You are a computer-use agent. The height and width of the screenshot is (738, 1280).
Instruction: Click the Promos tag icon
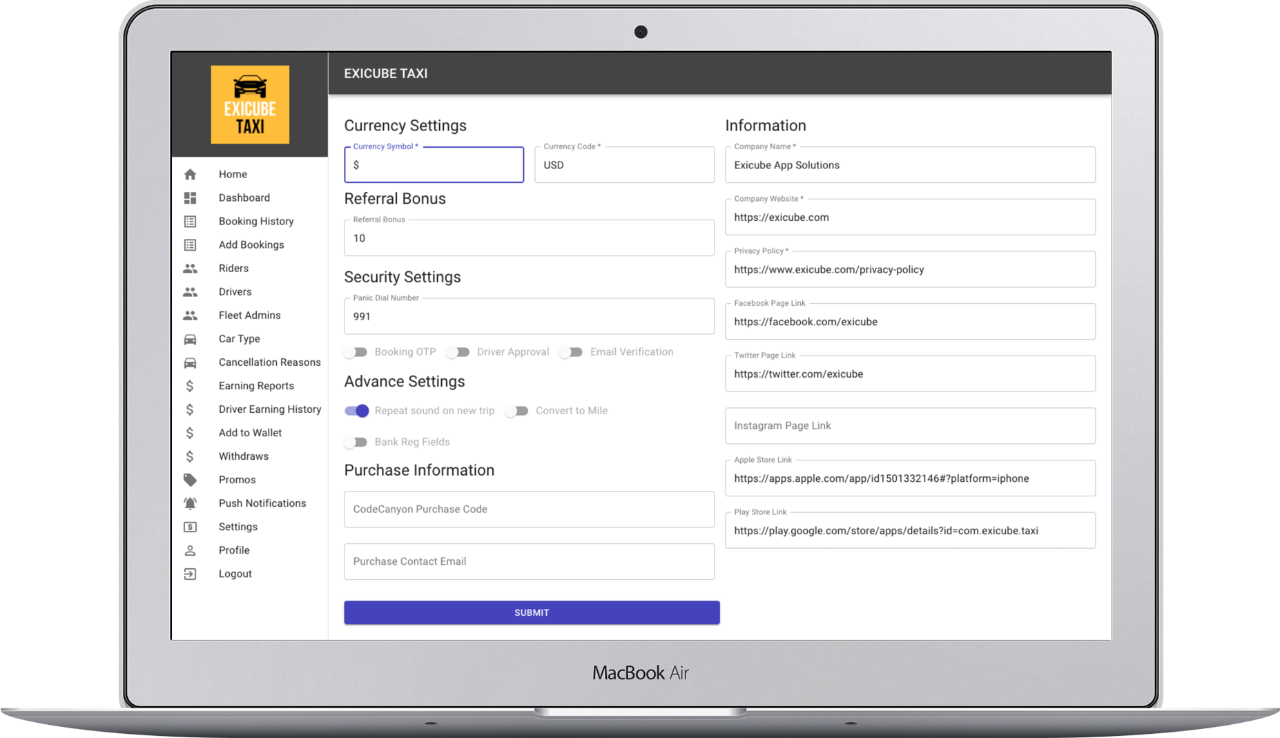(x=190, y=480)
